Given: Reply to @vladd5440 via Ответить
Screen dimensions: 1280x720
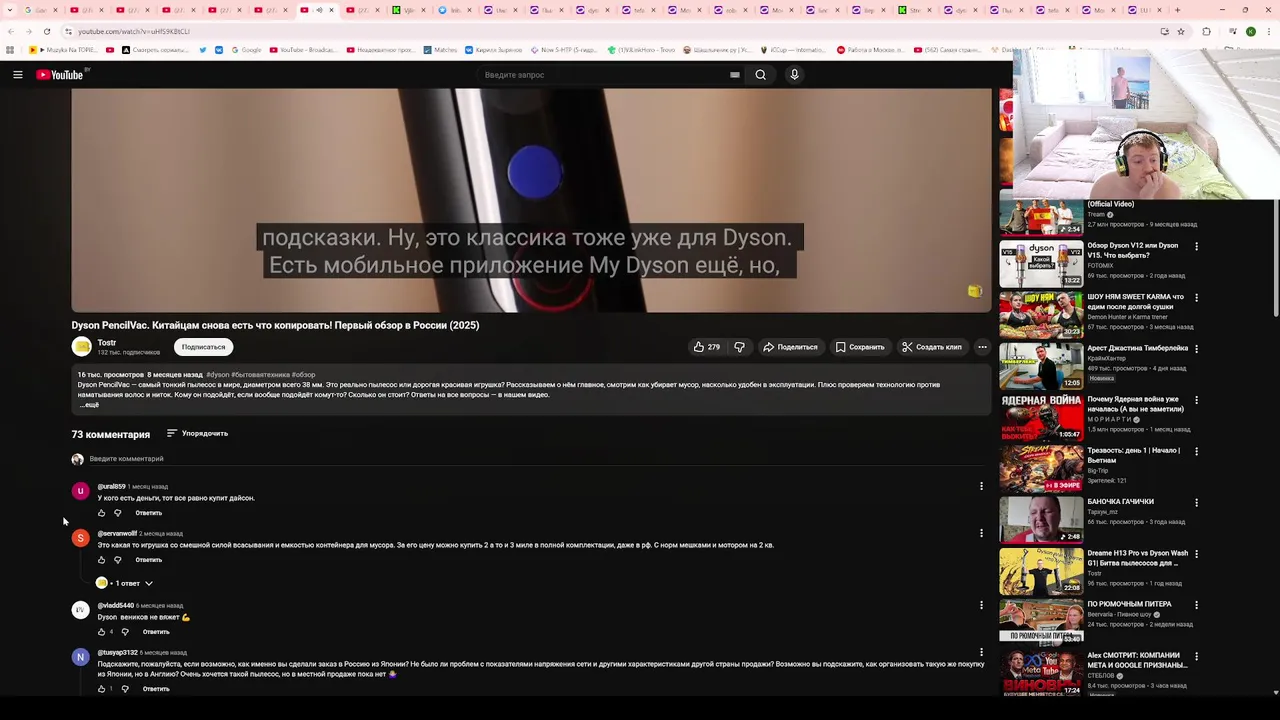Looking at the screenshot, I should tap(156, 632).
